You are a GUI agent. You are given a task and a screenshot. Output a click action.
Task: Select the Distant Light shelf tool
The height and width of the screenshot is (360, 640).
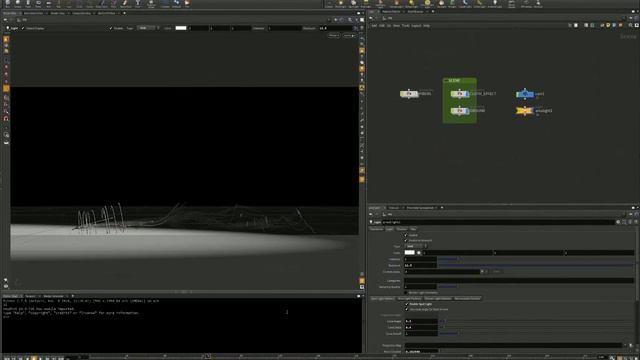tap(411, 4)
